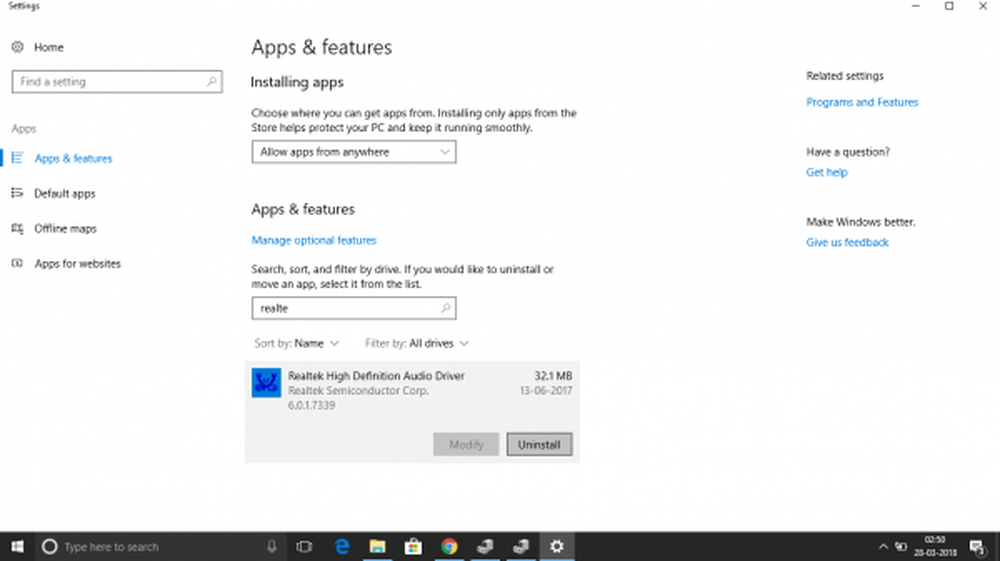Go to Offline maps settings page

click(65, 229)
